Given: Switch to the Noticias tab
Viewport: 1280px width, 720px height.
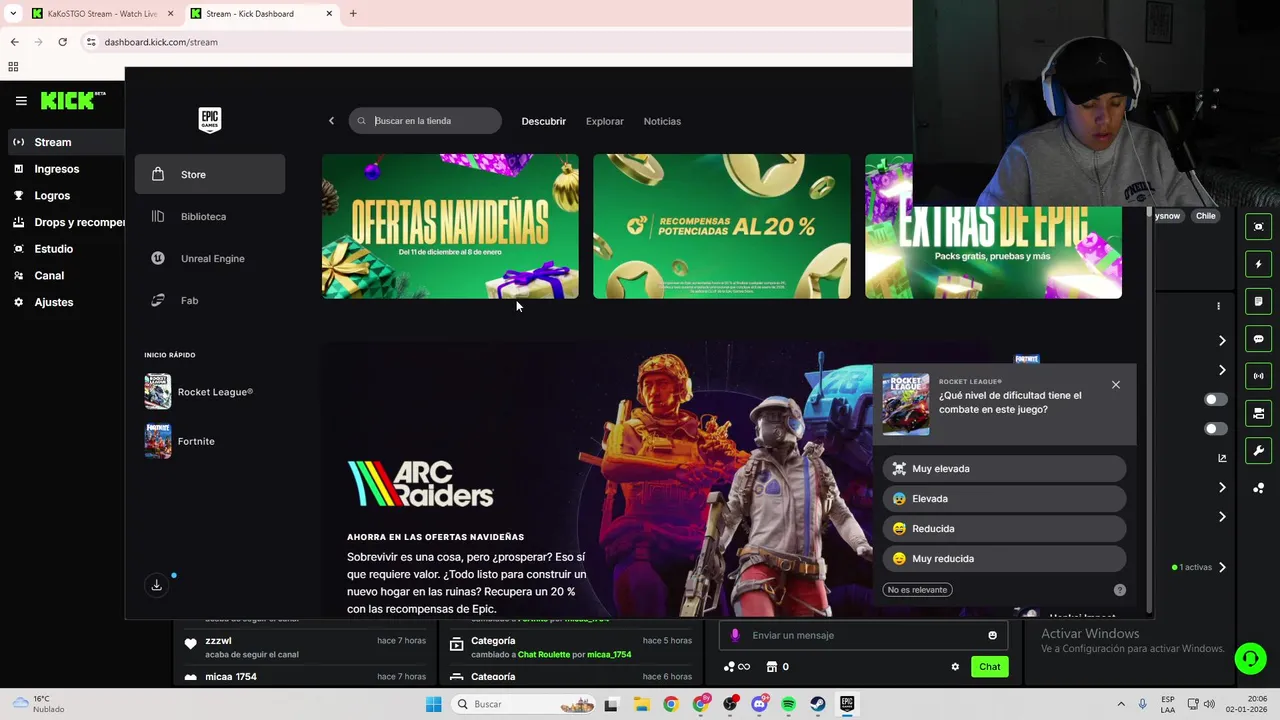Looking at the screenshot, I should pos(662,121).
